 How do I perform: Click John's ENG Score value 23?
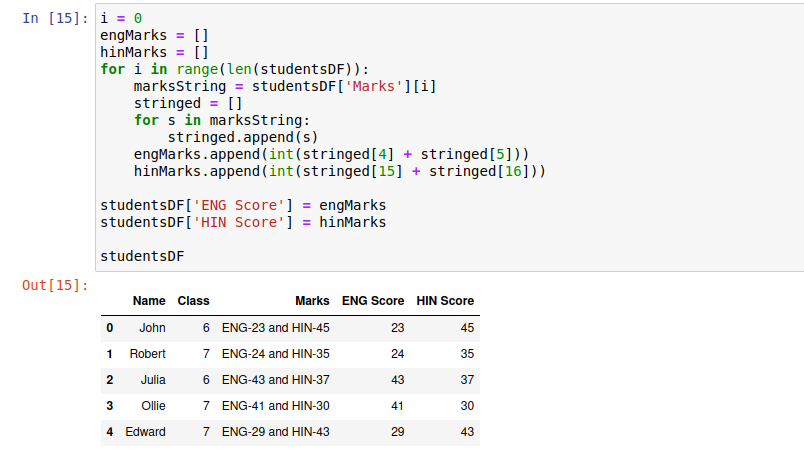tap(397, 328)
